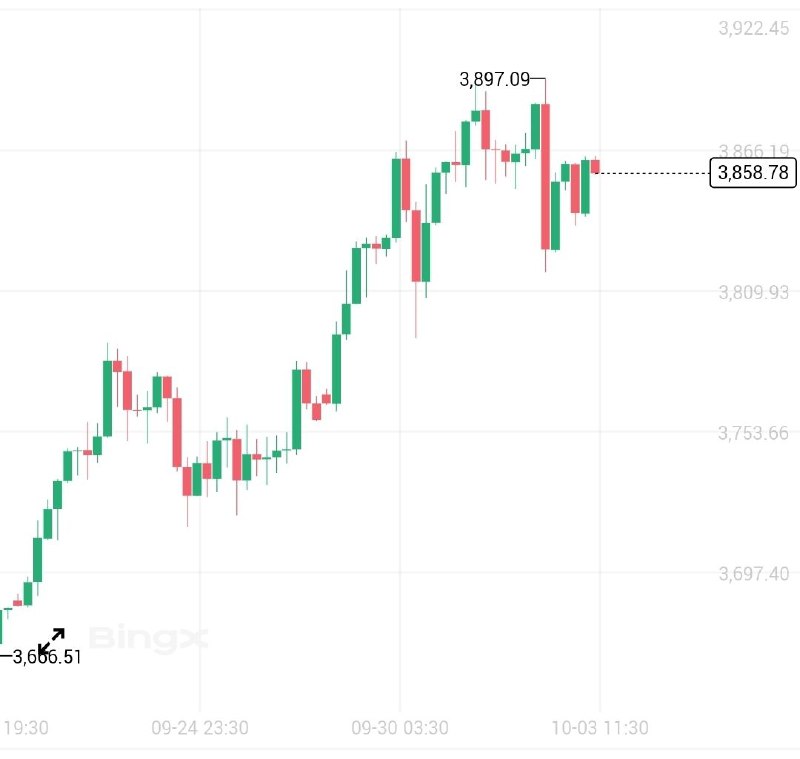
Task: Click the tall green candle left of 09-30 03:30 gridline
Action: point(396,197)
